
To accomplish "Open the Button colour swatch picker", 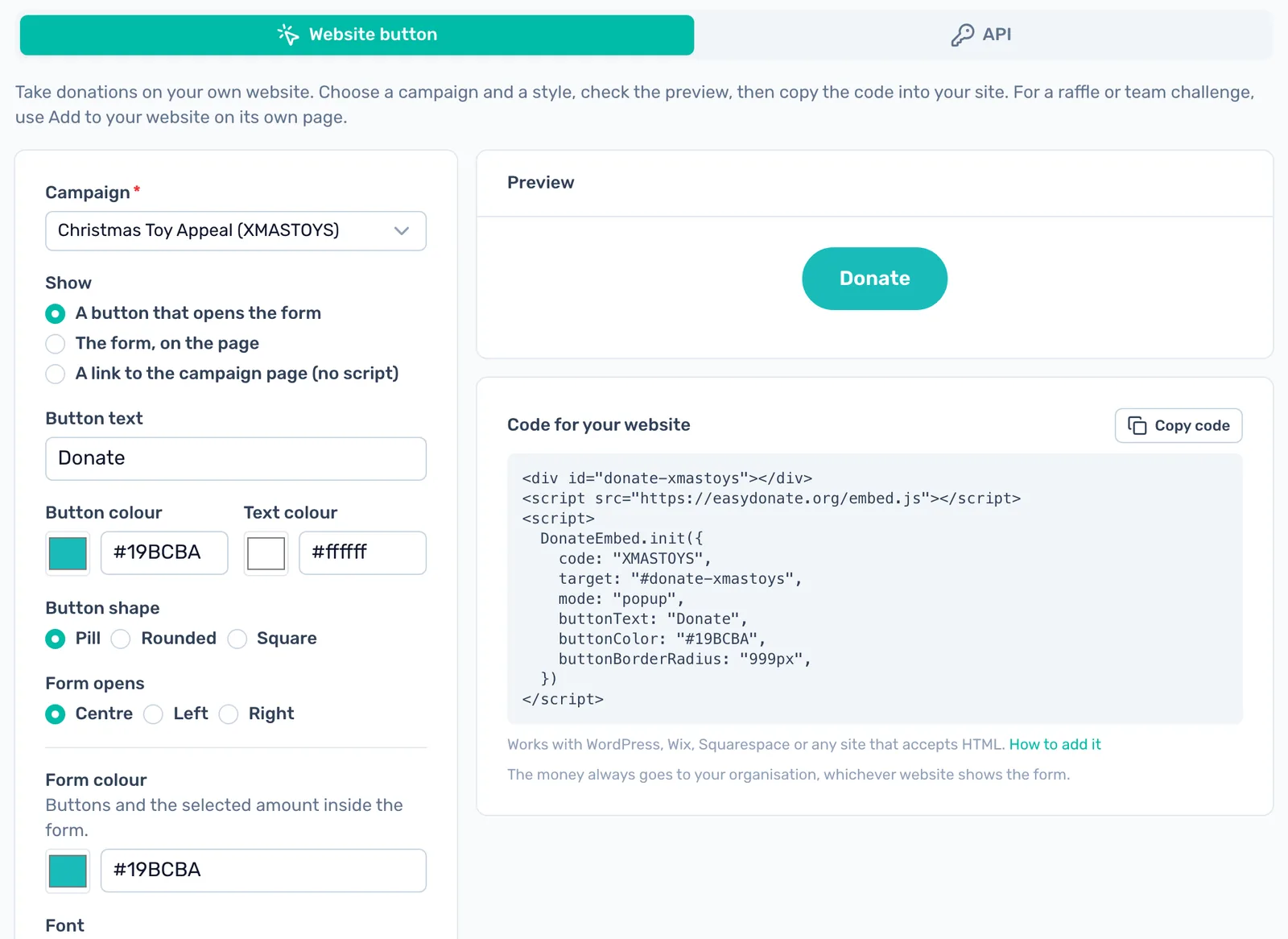I will 68,553.
